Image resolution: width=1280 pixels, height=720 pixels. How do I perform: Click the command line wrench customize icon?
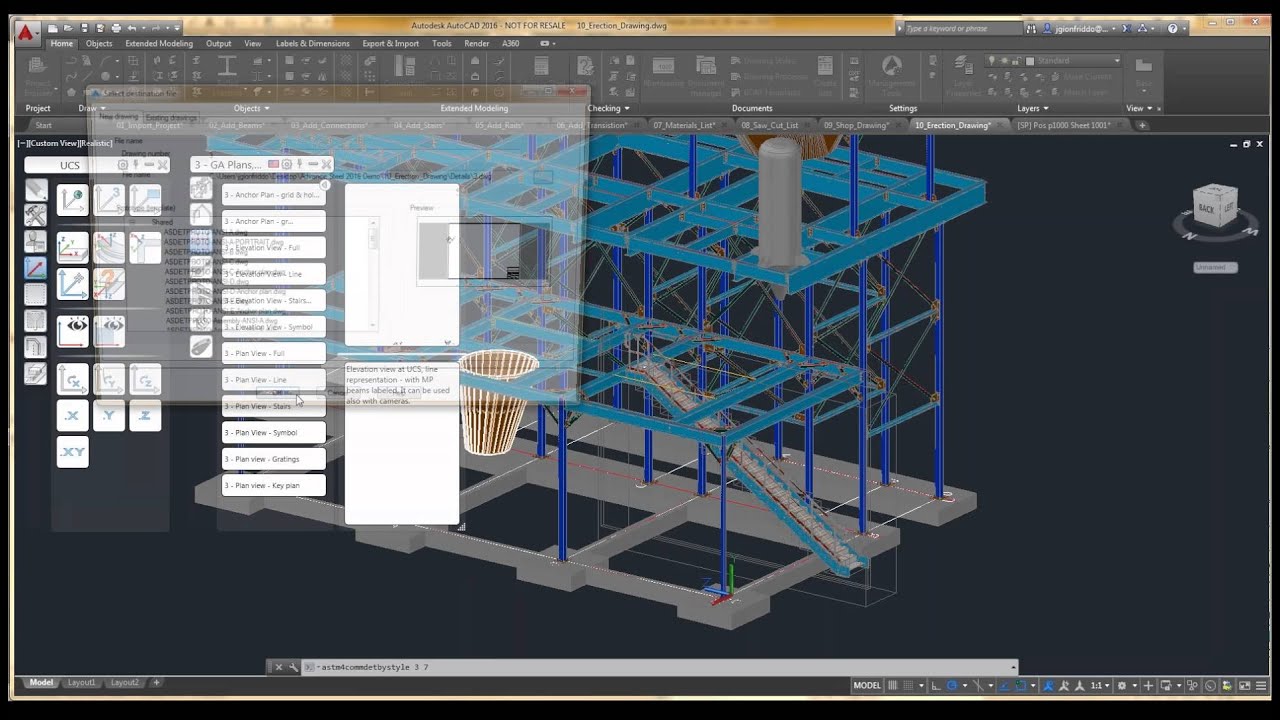pos(293,667)
